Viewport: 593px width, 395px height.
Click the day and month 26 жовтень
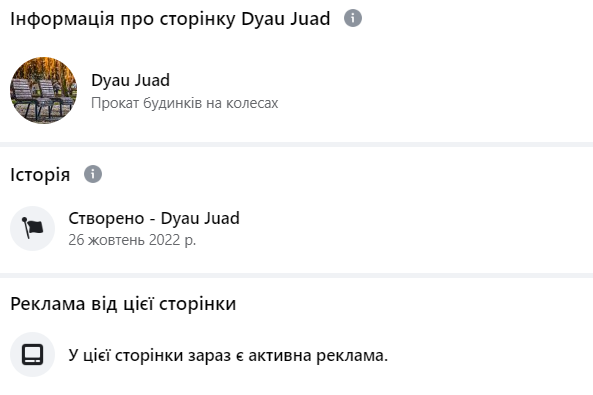click(107, 240)
